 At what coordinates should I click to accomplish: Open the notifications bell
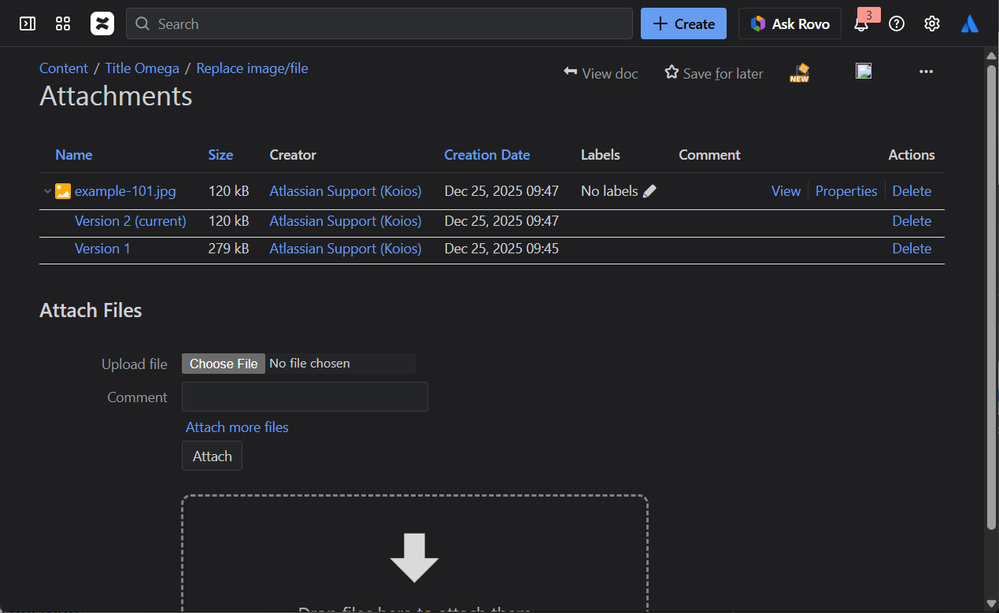tap(861, 24)
